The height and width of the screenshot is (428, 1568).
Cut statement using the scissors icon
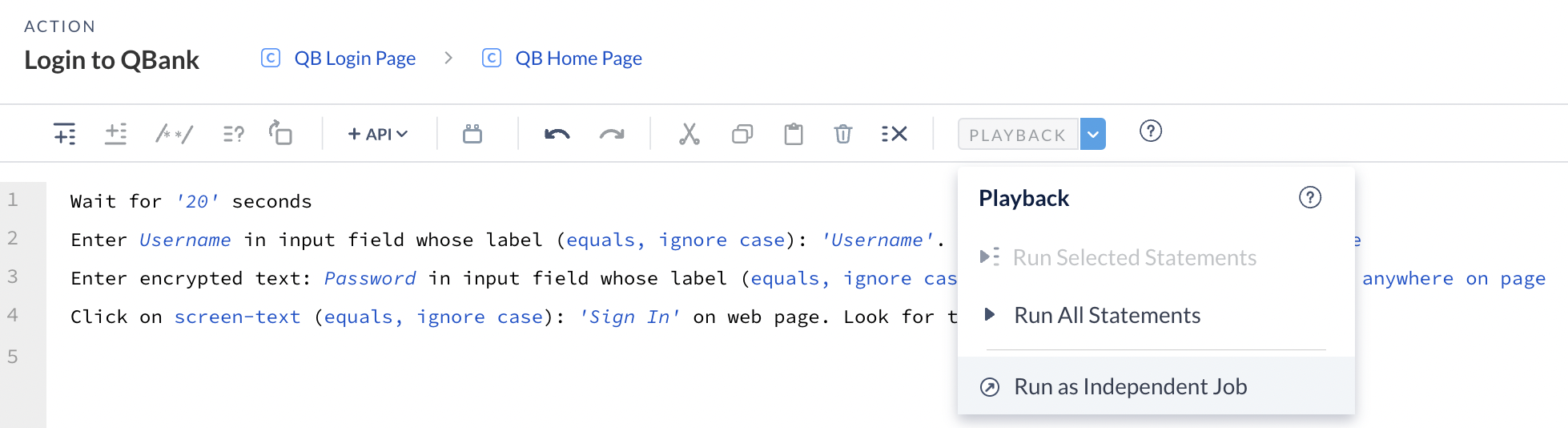pyautogui.click(x=689, y=134)
